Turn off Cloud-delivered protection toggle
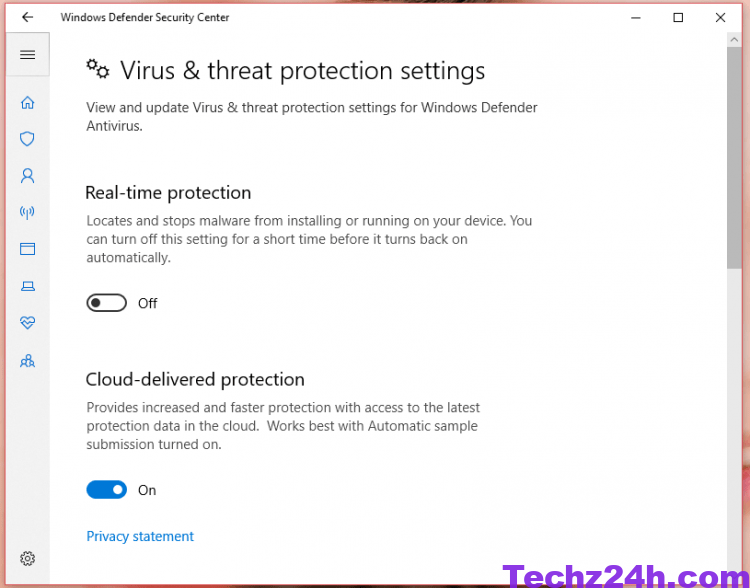The height and width of the screenshot is (588, 750). [106, 489]
